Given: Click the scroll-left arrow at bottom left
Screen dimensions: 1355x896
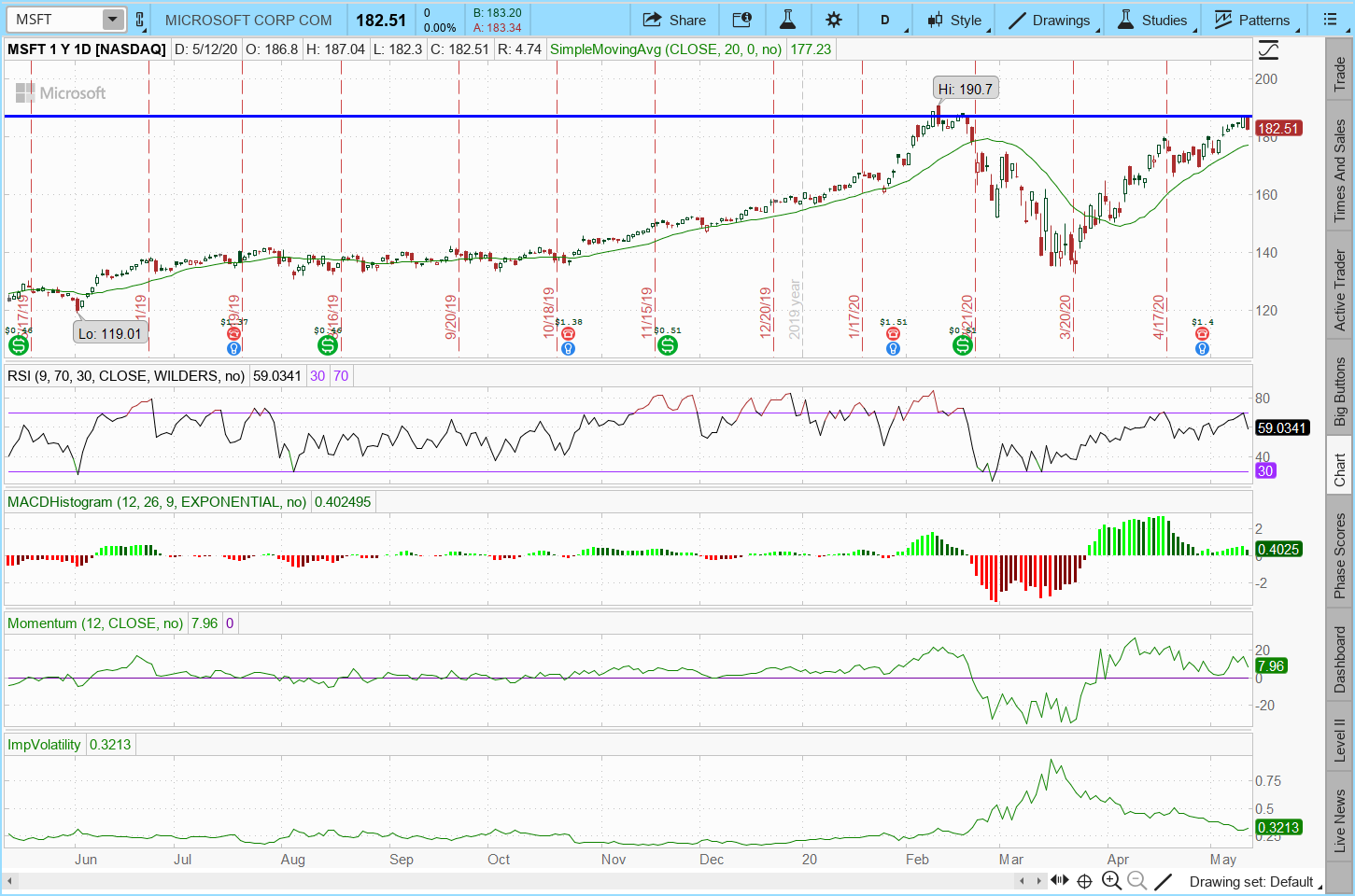Looking at the screenshot, I should [x=10, y=881].
